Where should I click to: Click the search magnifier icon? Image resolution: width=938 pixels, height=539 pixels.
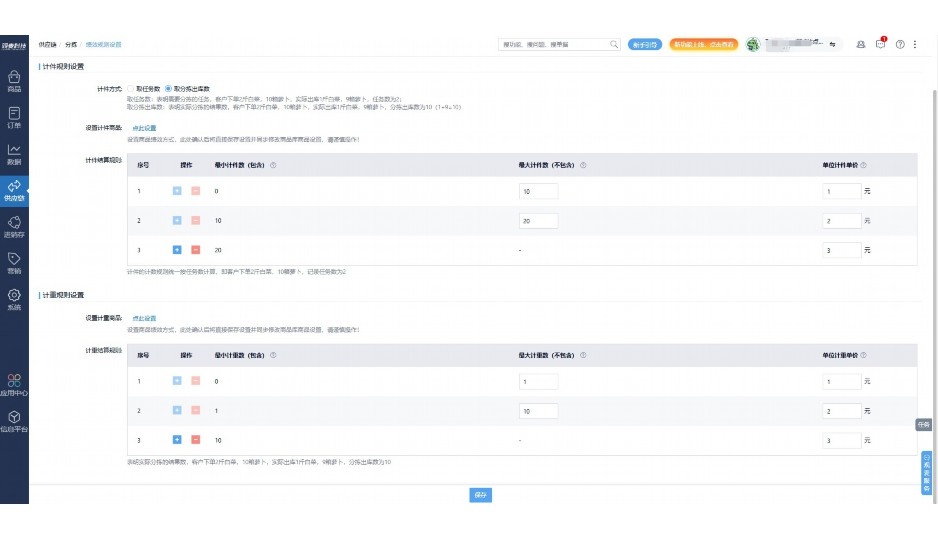(614, 45)
